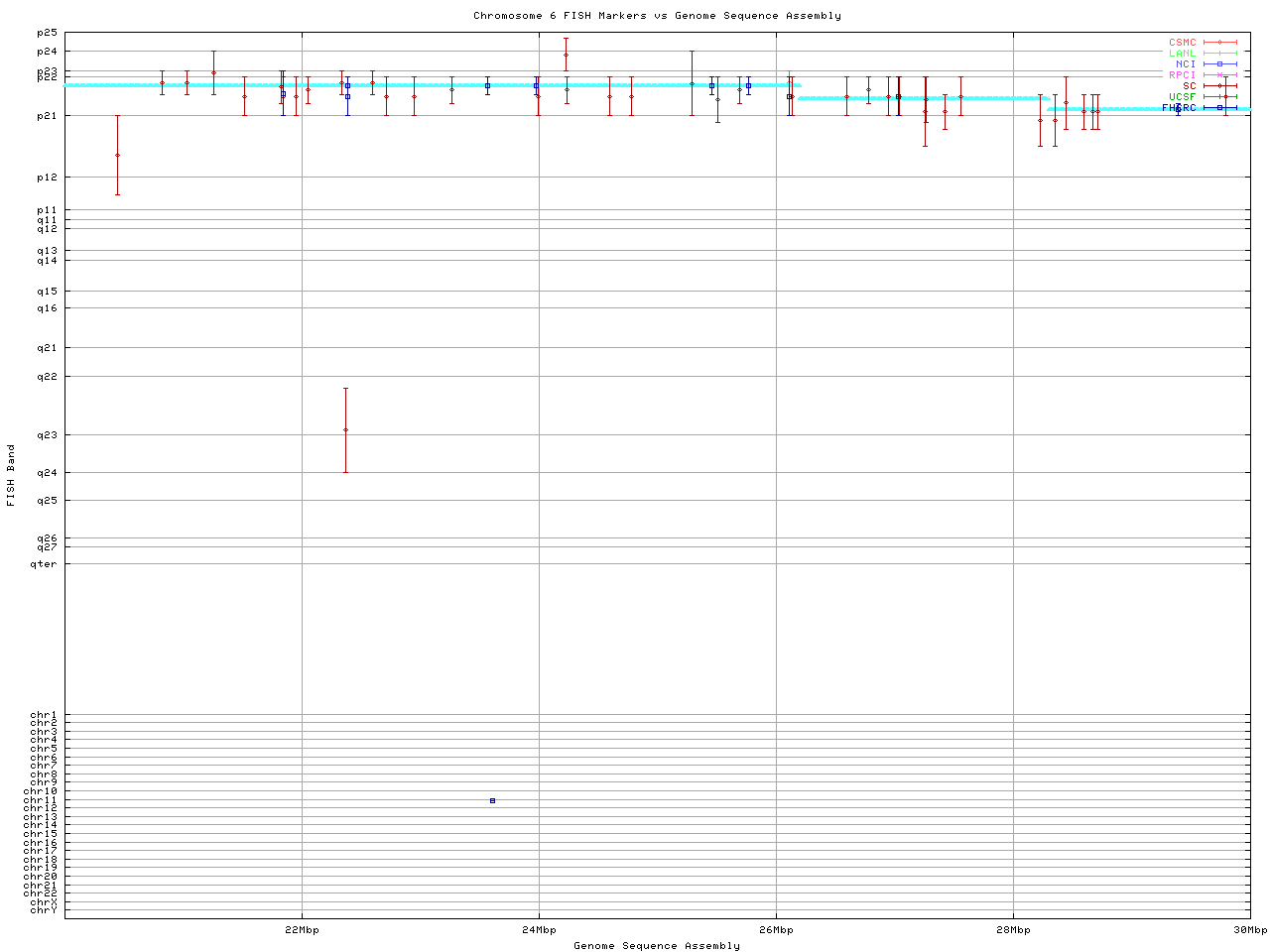This screenshot has height=952, width=1270.
Task: Click the Genome Sequence Assembly x-axis title
Action: [x=657, y=946]
